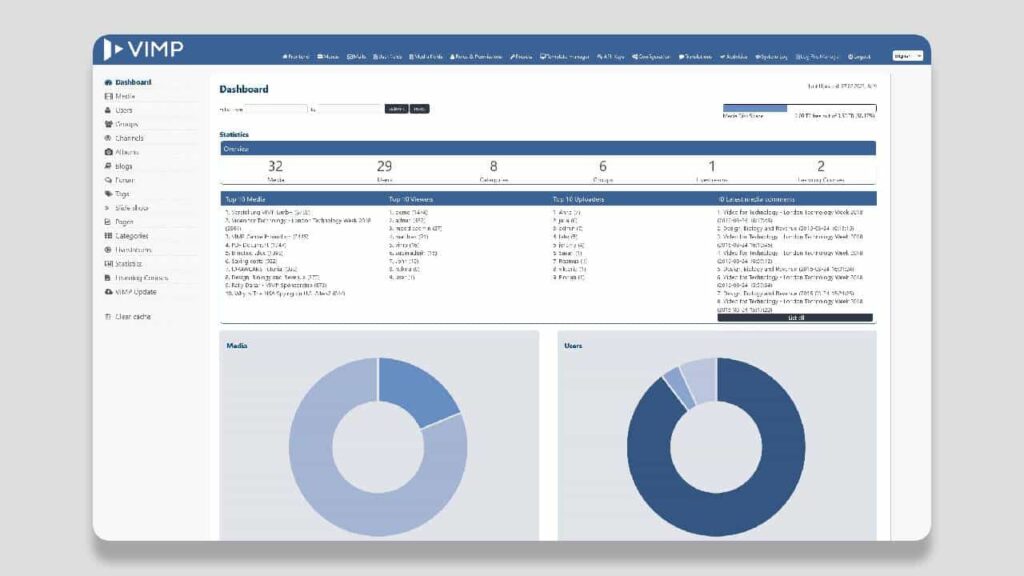Screen dimensions: 1024x576
Task: Click the Categories grid icon
Action: point(108,236)
